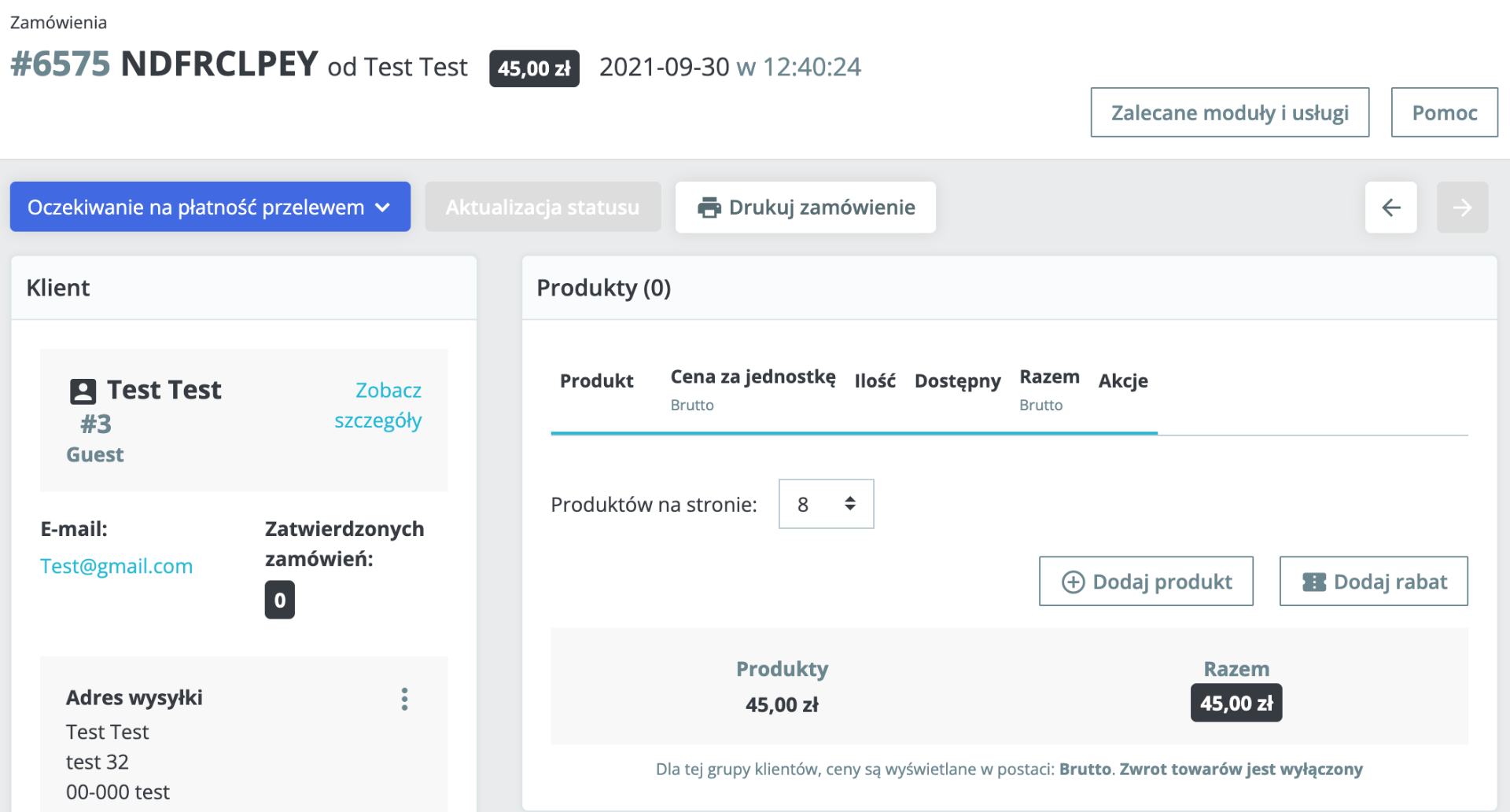Open the Produktów na stronie selector
The image size is (1510, 812).
[826, 504]
